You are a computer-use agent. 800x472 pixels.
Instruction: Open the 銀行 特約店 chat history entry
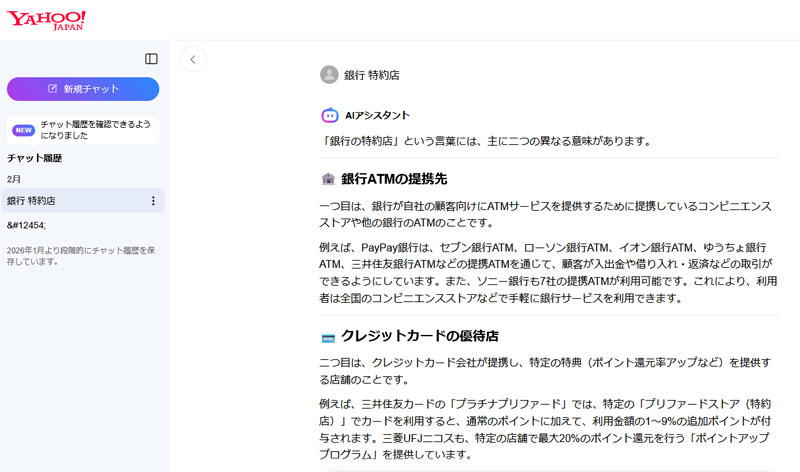pyautogui.click(x=83, y=201)
